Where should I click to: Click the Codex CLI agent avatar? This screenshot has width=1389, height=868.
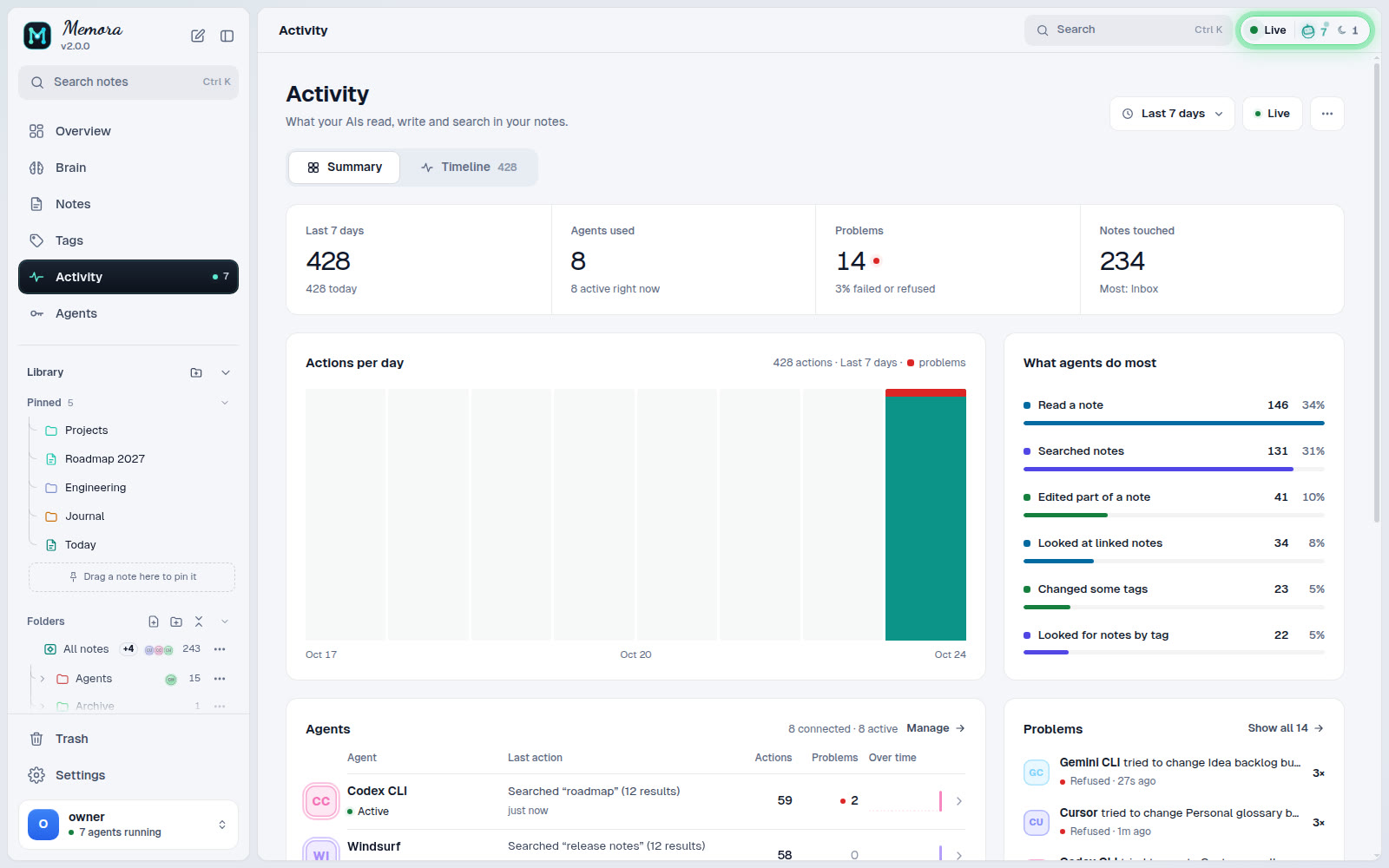[321, 801]
